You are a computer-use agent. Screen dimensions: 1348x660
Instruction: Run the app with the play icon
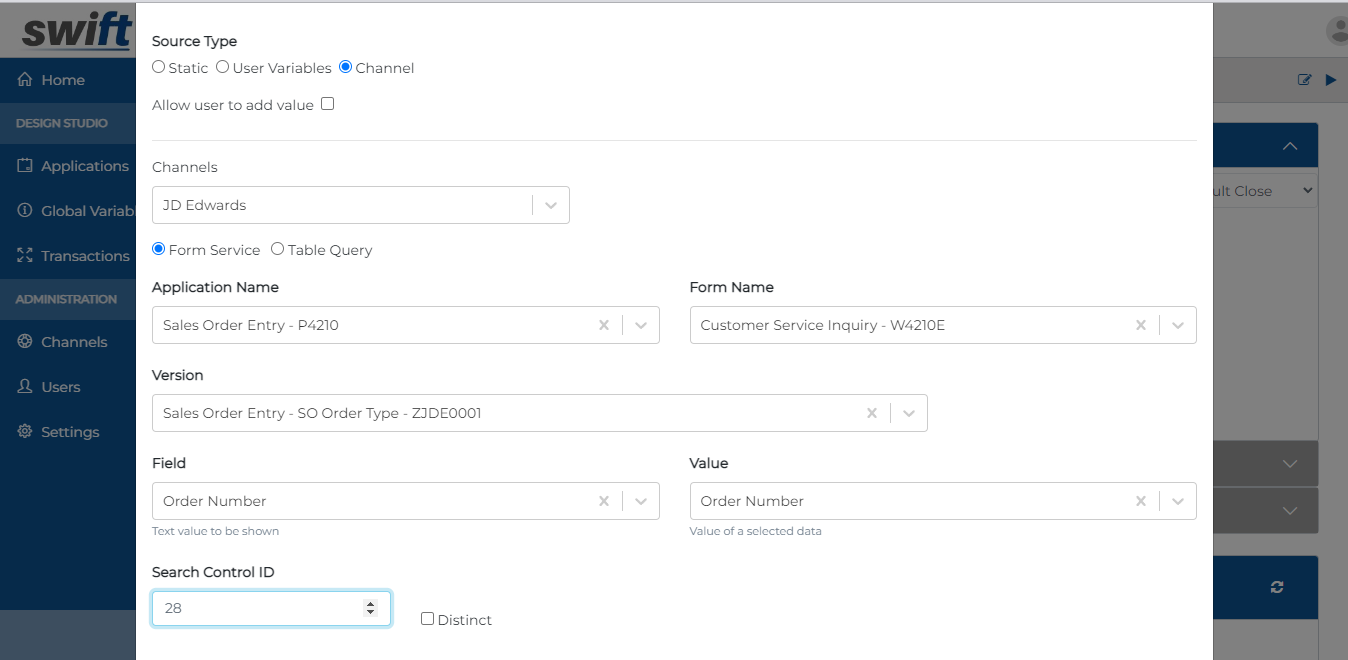[x=1330, y=79]
